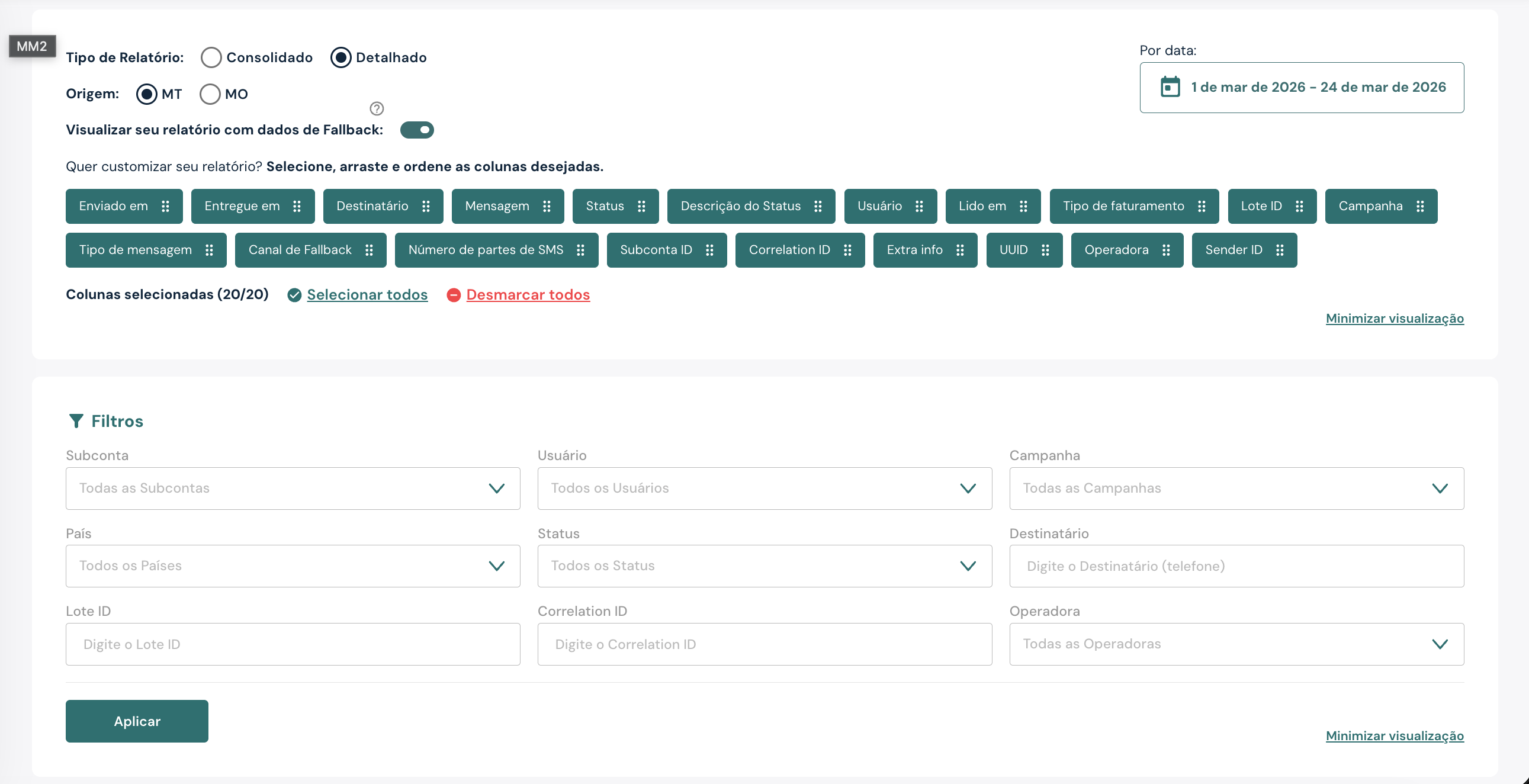Image resolution: width=1529 pixels, height=784 pixels.
Task: Click the help question-mark icon near Fallback
Action: (376, 108)
